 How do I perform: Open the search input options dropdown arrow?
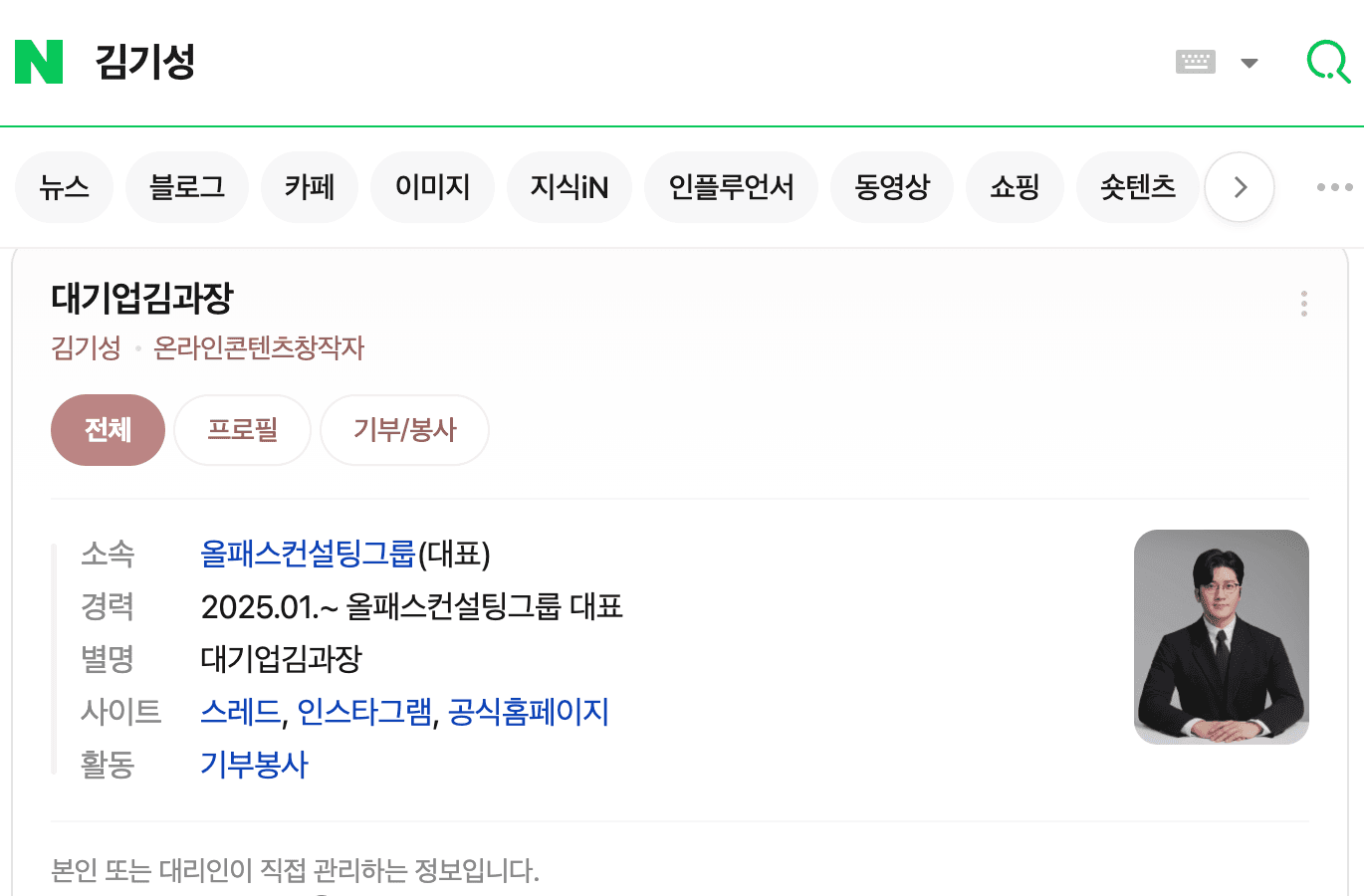(x=1250, y=62)
